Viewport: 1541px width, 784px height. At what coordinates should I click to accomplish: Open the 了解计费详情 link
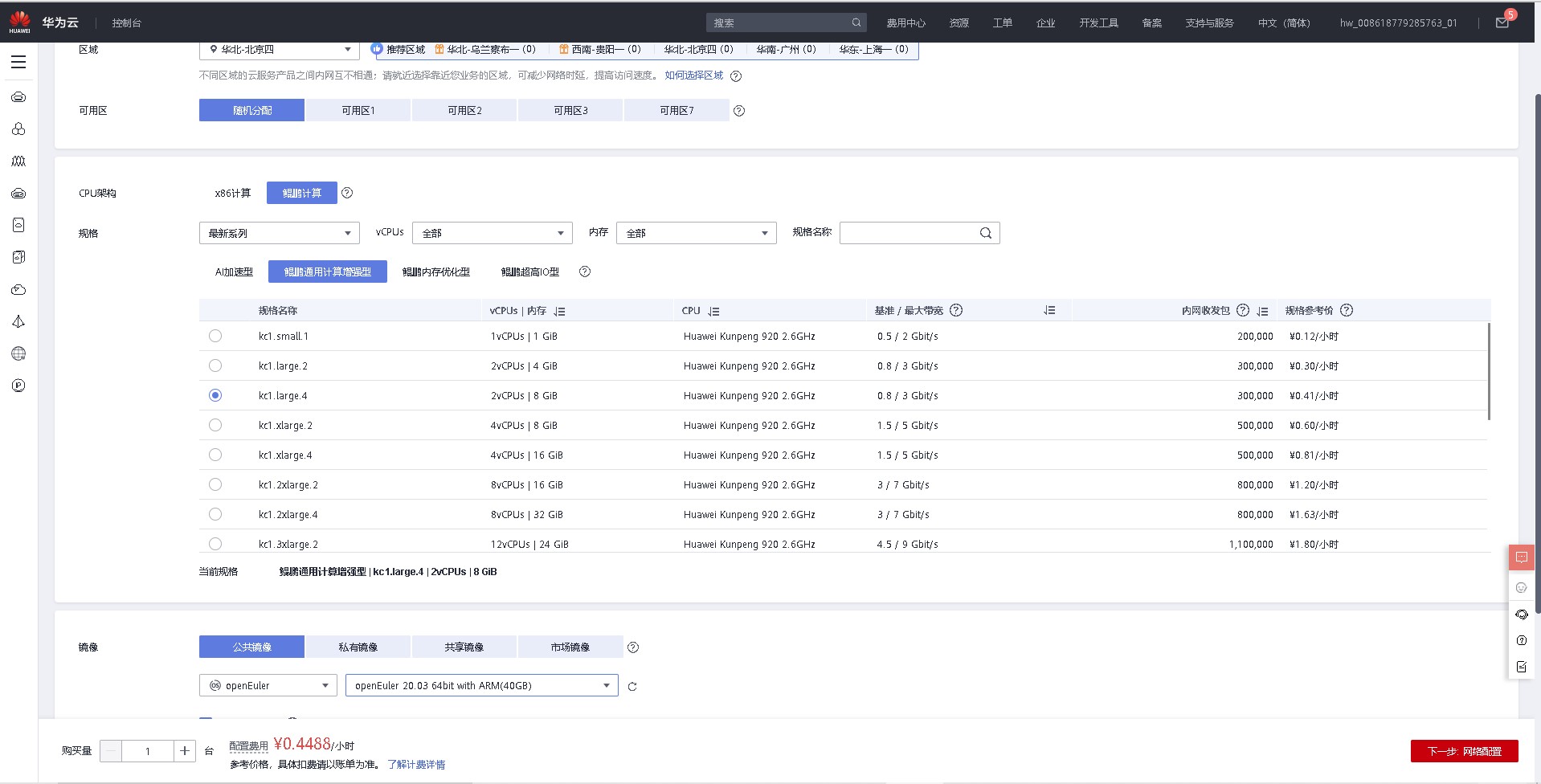[x=416, y=765]
